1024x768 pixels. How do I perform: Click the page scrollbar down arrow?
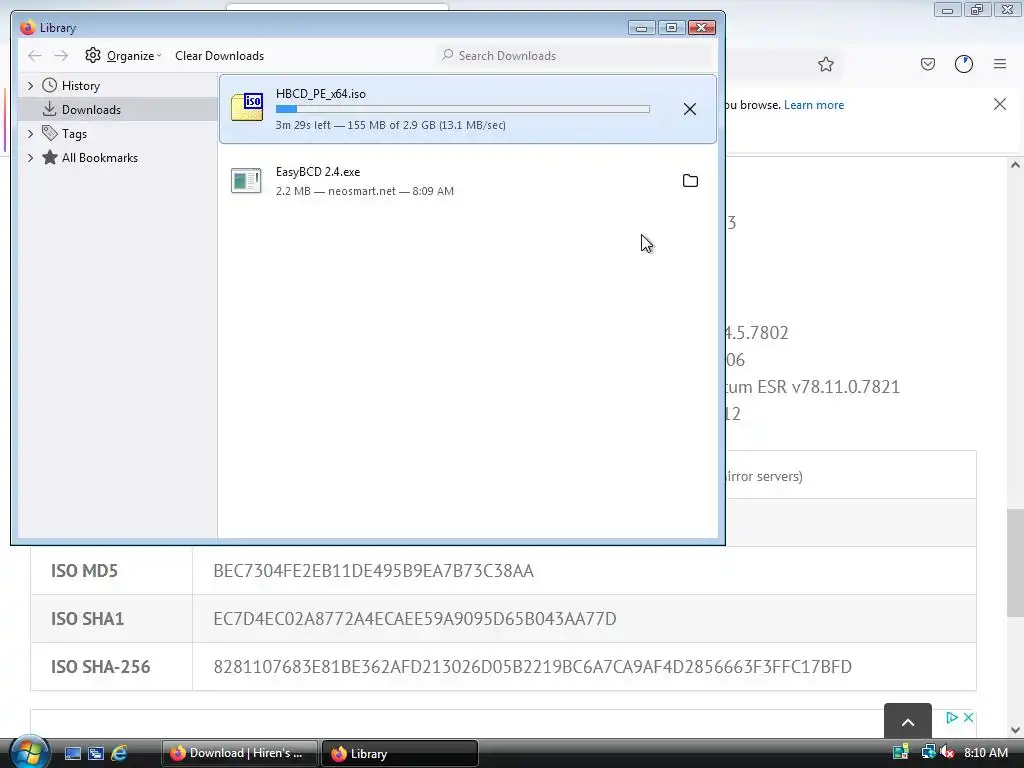coord(1015,730)
